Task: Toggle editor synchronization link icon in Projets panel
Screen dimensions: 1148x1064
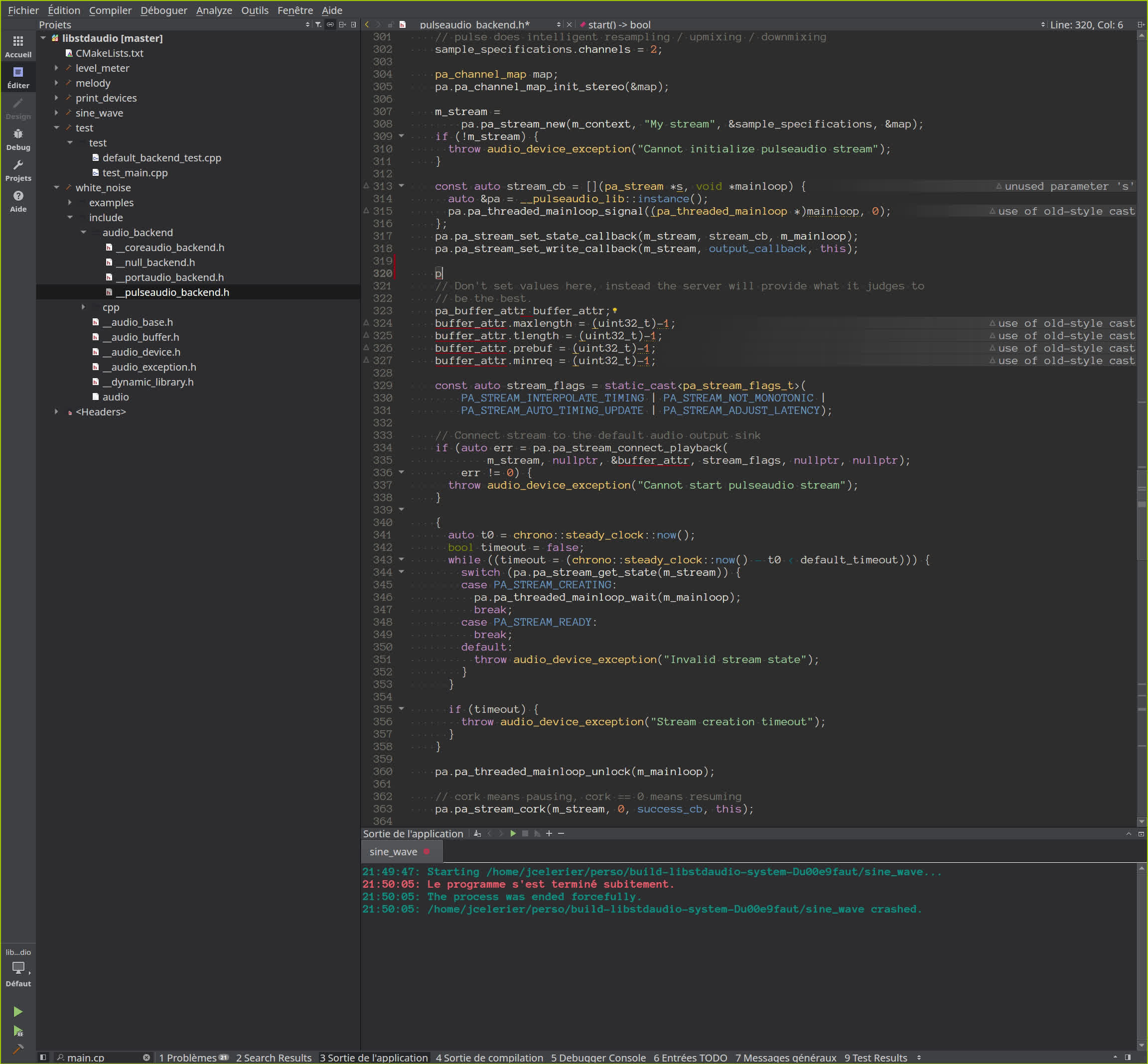Action: pyautogui.click(x=330, y=25)
